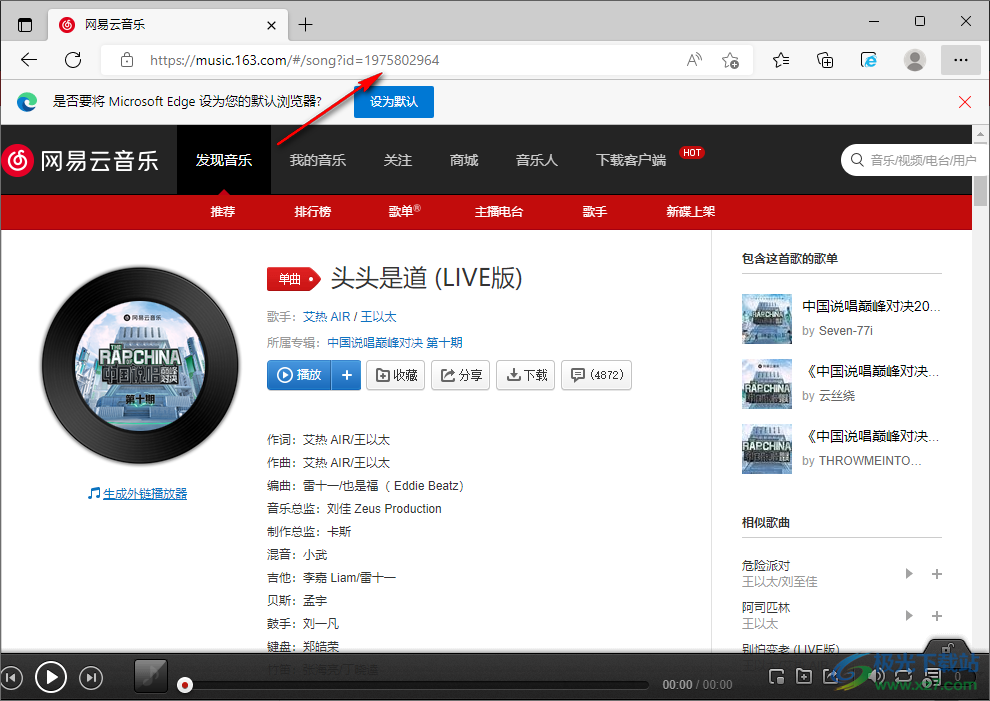Open browser favorites via star list icon
990x701 pixels.
click(x=780, y=60)
